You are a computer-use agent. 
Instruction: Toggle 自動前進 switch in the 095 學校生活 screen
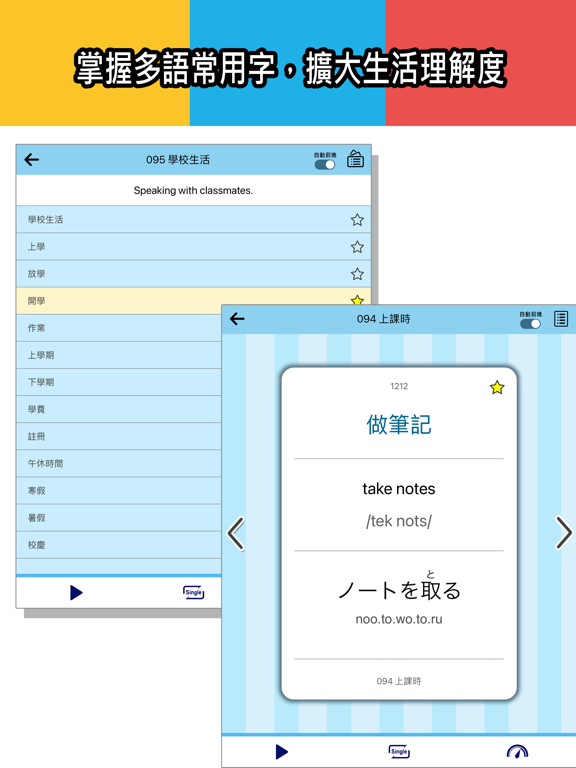[x=325, y=165]
